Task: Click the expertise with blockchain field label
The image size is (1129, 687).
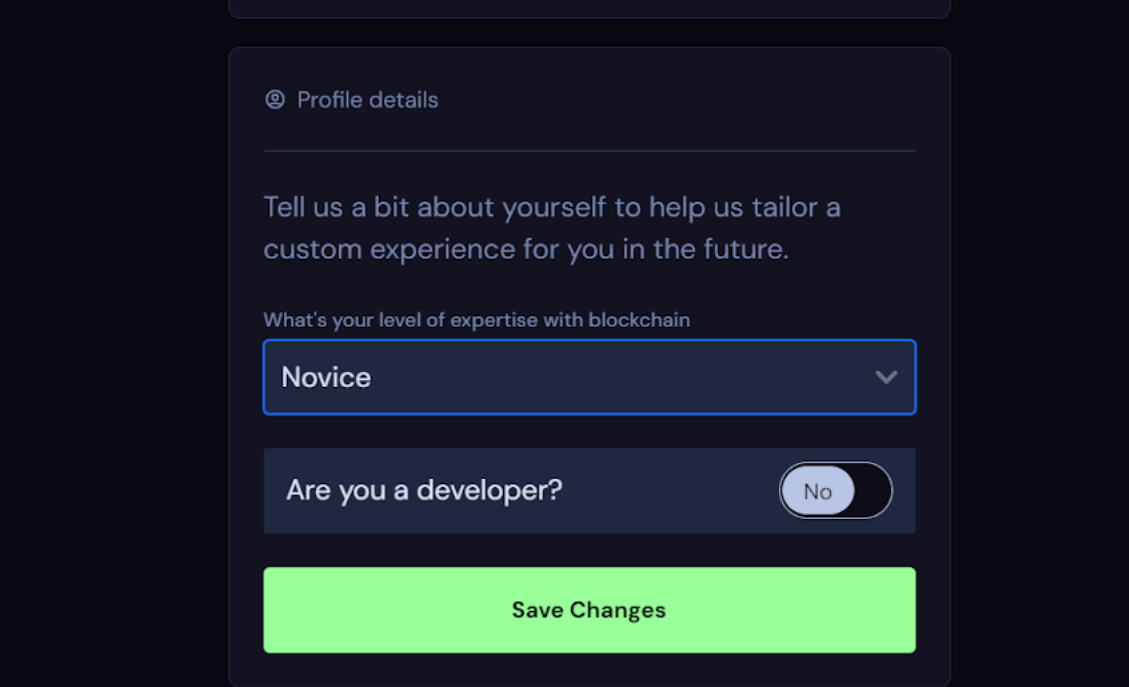Action: click(x=477, y=320)
